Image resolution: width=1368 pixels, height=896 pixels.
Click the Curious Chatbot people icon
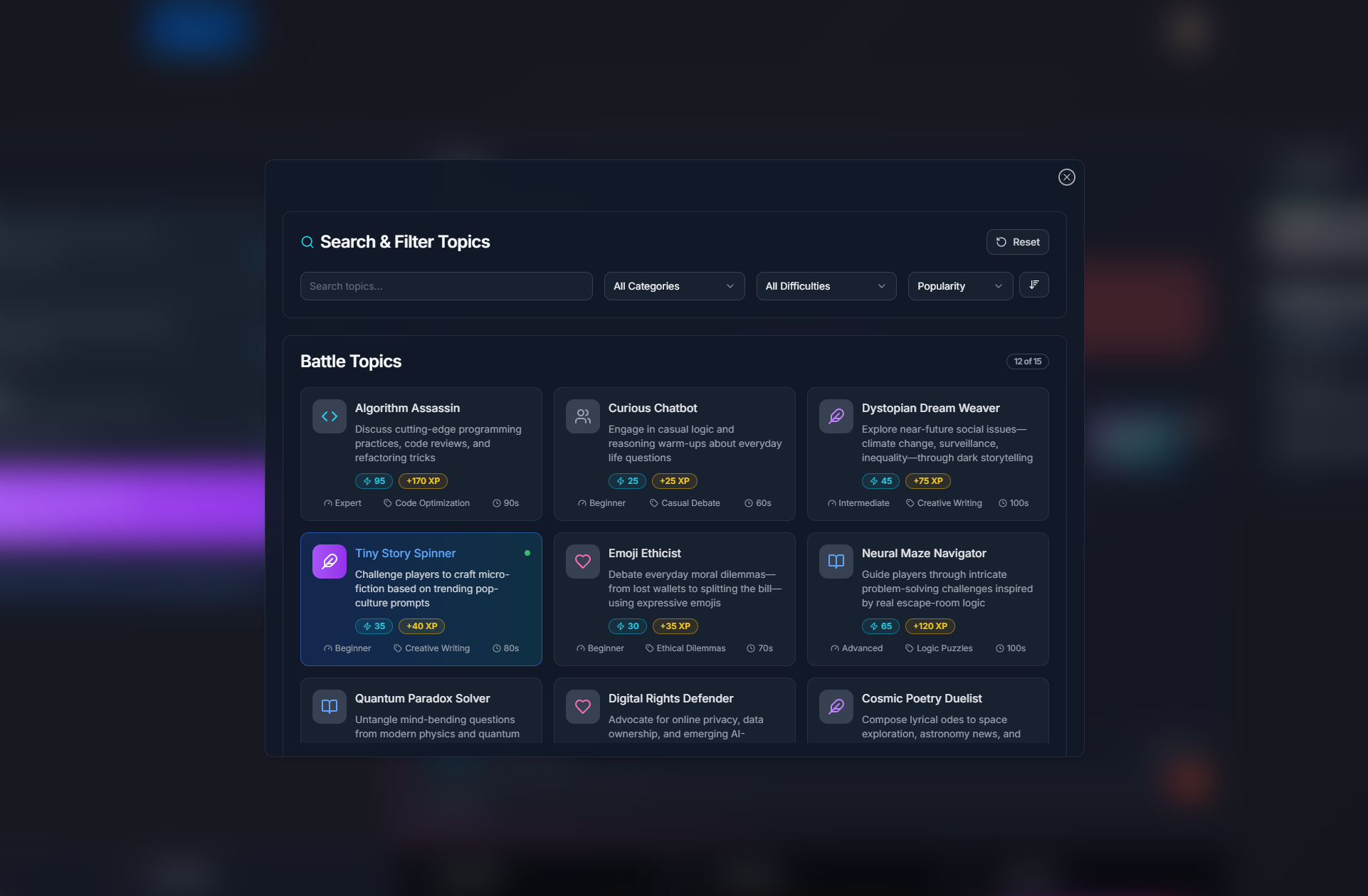582,416
